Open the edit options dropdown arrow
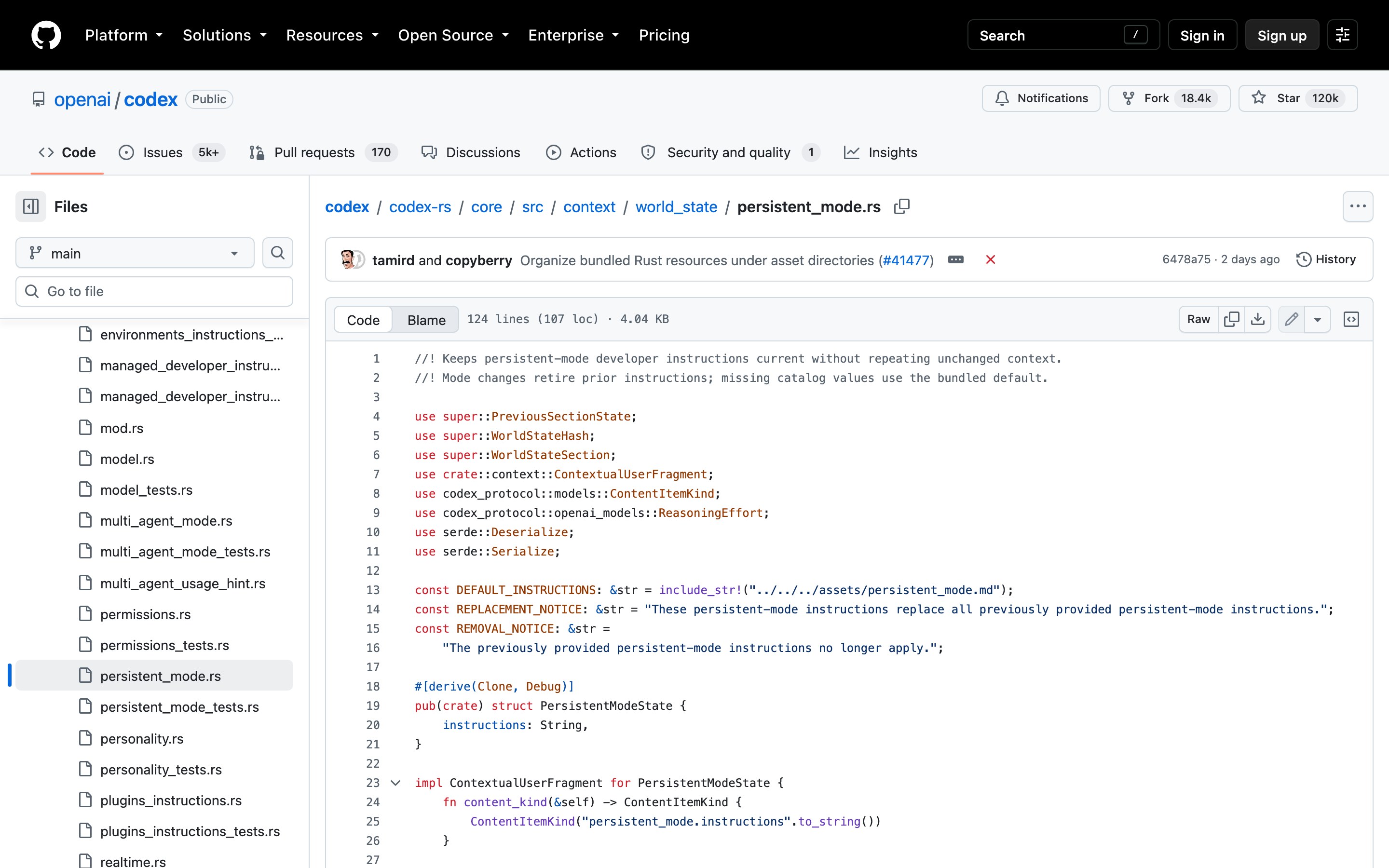Viewport: 1389px width, 868px height. [1317, 319]
